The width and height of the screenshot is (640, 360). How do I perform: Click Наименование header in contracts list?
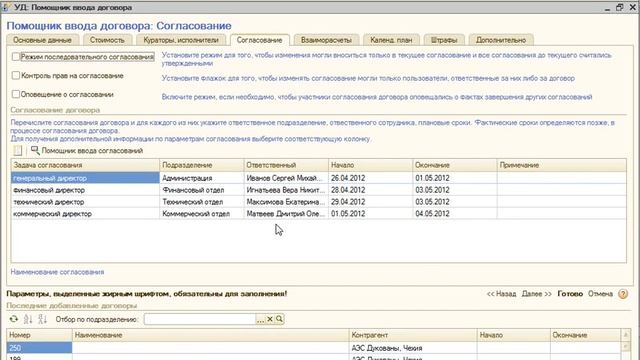211,335
